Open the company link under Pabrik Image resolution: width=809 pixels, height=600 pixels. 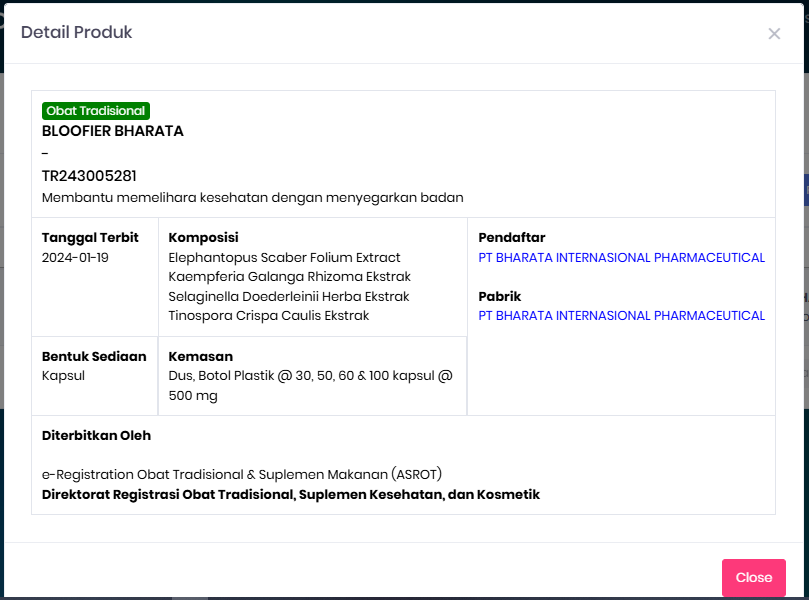621,316
